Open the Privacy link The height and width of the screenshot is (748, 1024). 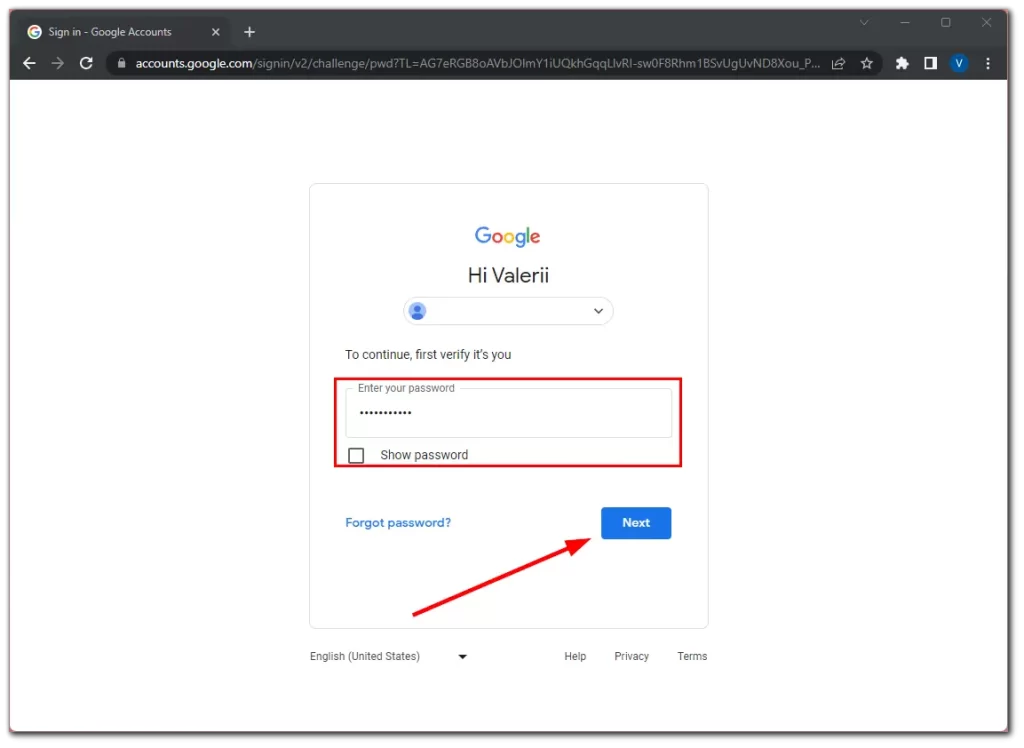[631, 657]
